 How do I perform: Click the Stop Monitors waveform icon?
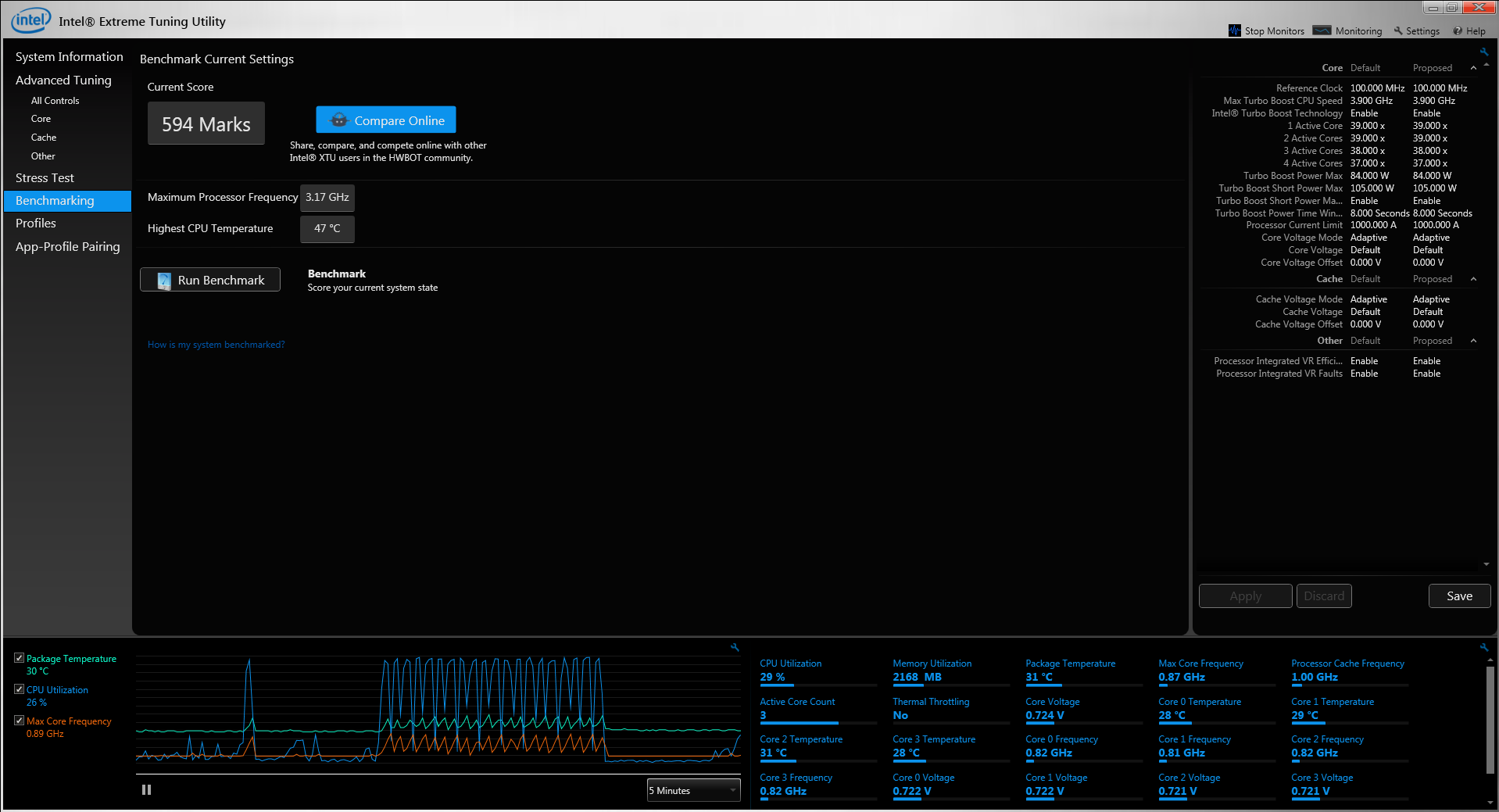(x=1235, y=30)
